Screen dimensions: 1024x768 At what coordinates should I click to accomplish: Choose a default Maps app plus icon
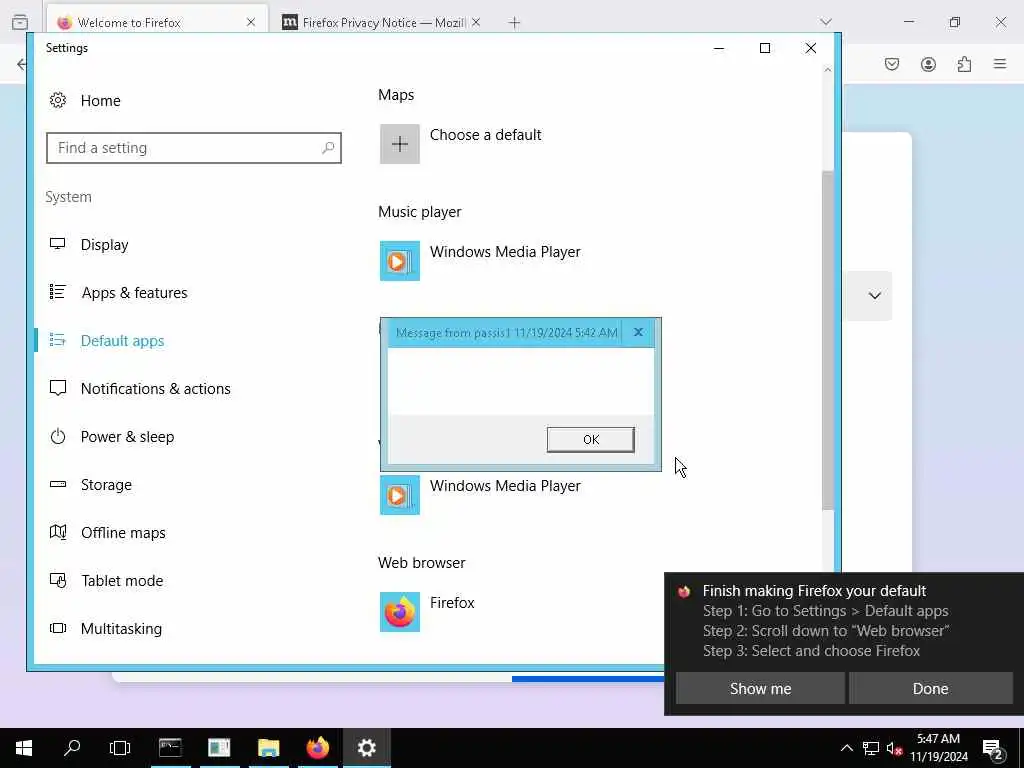[x=400, y=144]
